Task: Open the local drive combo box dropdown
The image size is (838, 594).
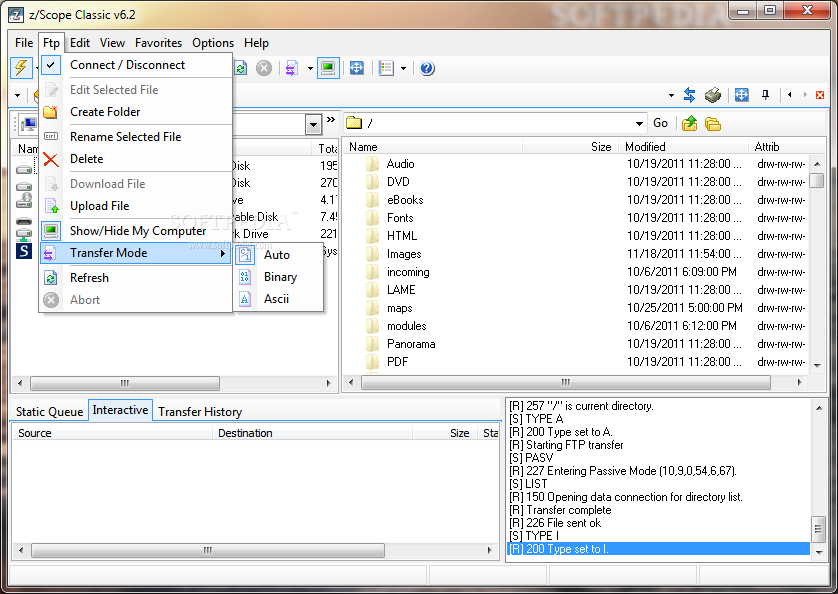Action: (x=314, y=125)
